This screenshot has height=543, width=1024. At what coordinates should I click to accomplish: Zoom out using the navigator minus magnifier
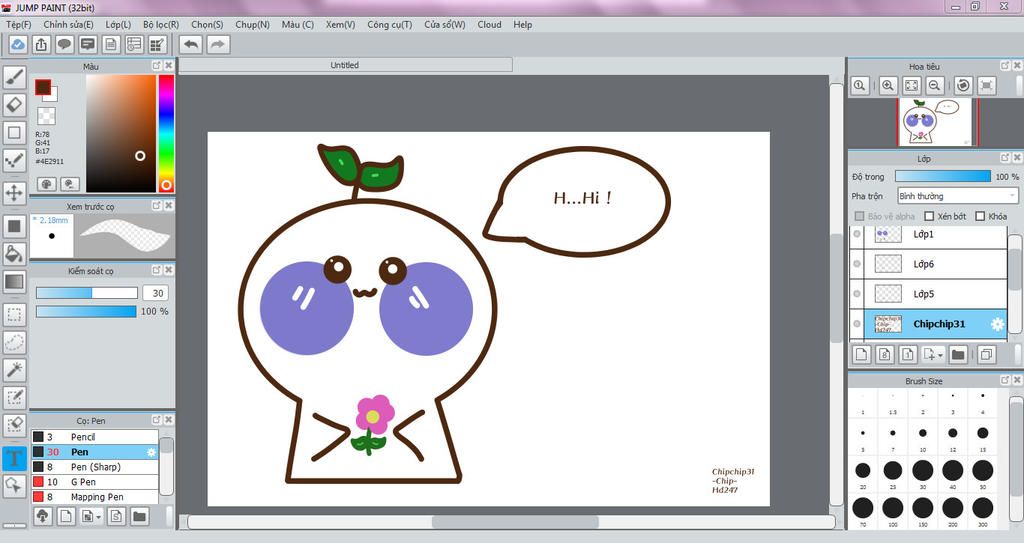[x=935, y=86]
